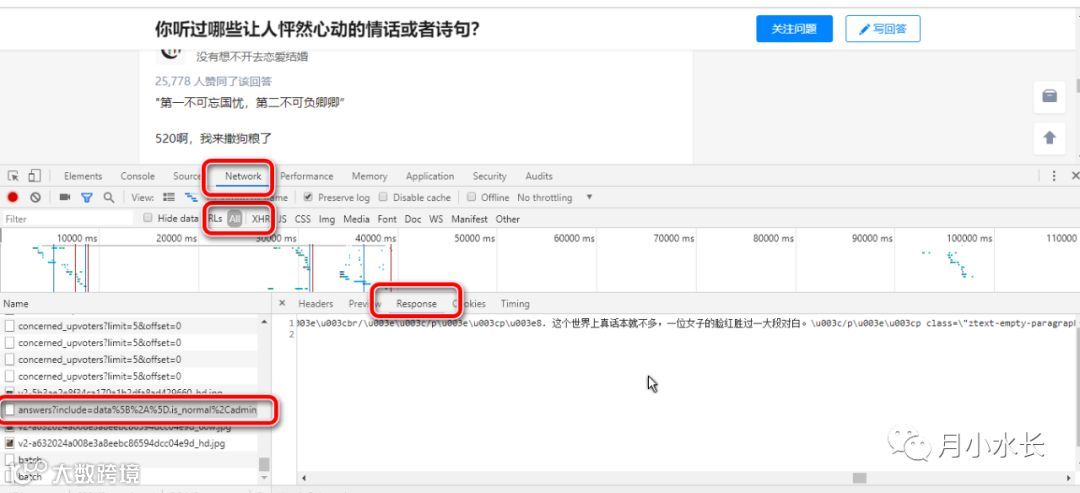Select the Audits tab
Screen dimensions: 1080x493
click(x=539, y=176)
